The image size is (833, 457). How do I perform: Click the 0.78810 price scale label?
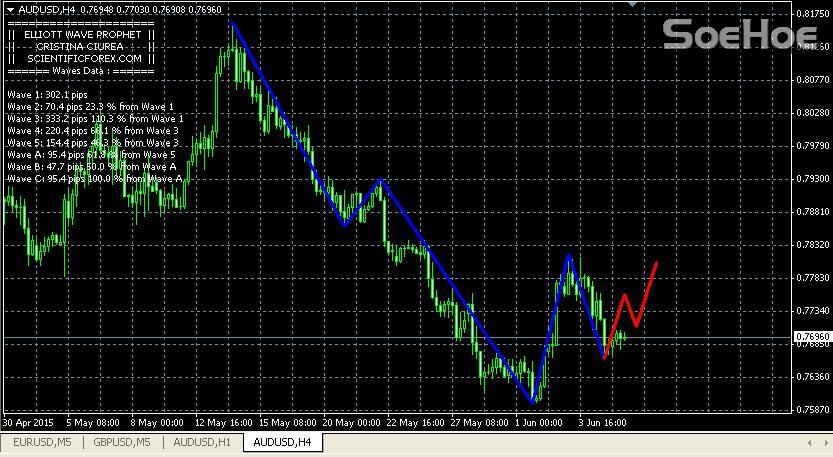[x=813, y=211]
